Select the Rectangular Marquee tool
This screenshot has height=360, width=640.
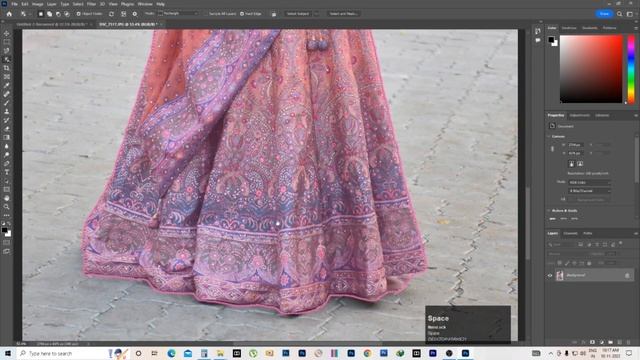[7, 42]
